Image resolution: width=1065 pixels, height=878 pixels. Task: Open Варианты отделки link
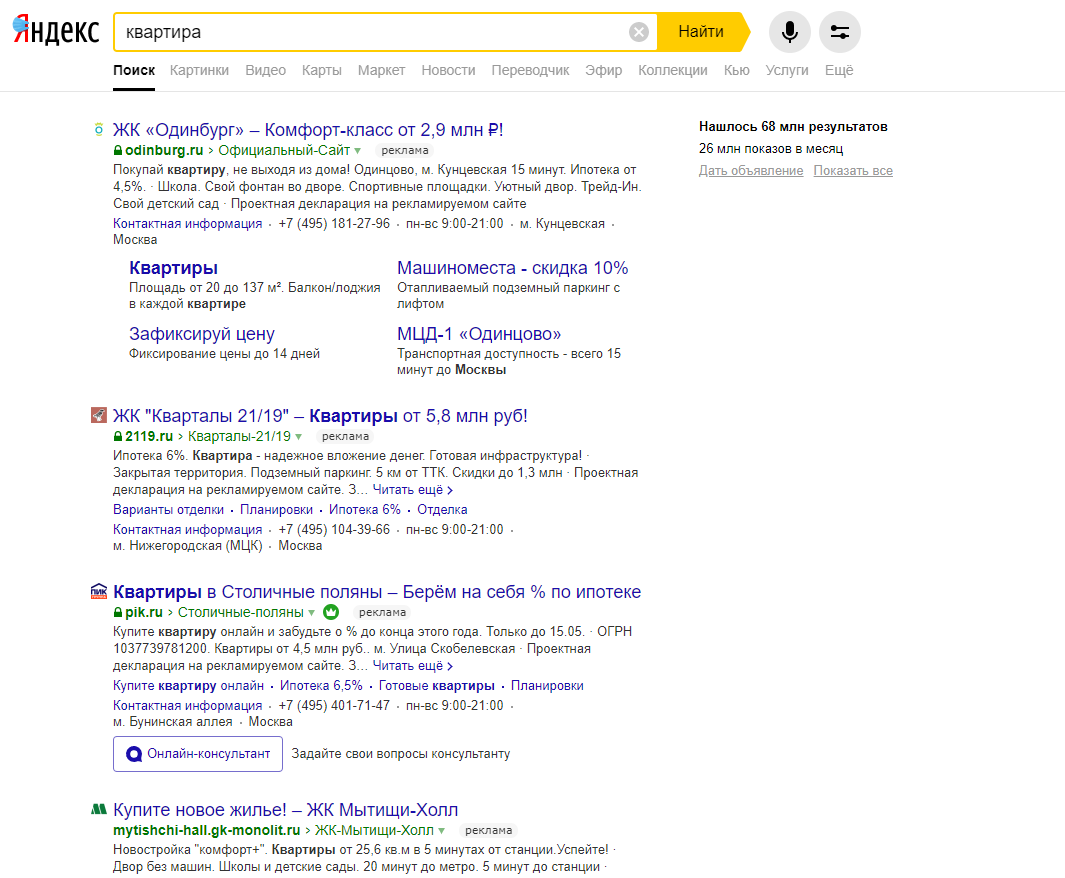[168, 509]
